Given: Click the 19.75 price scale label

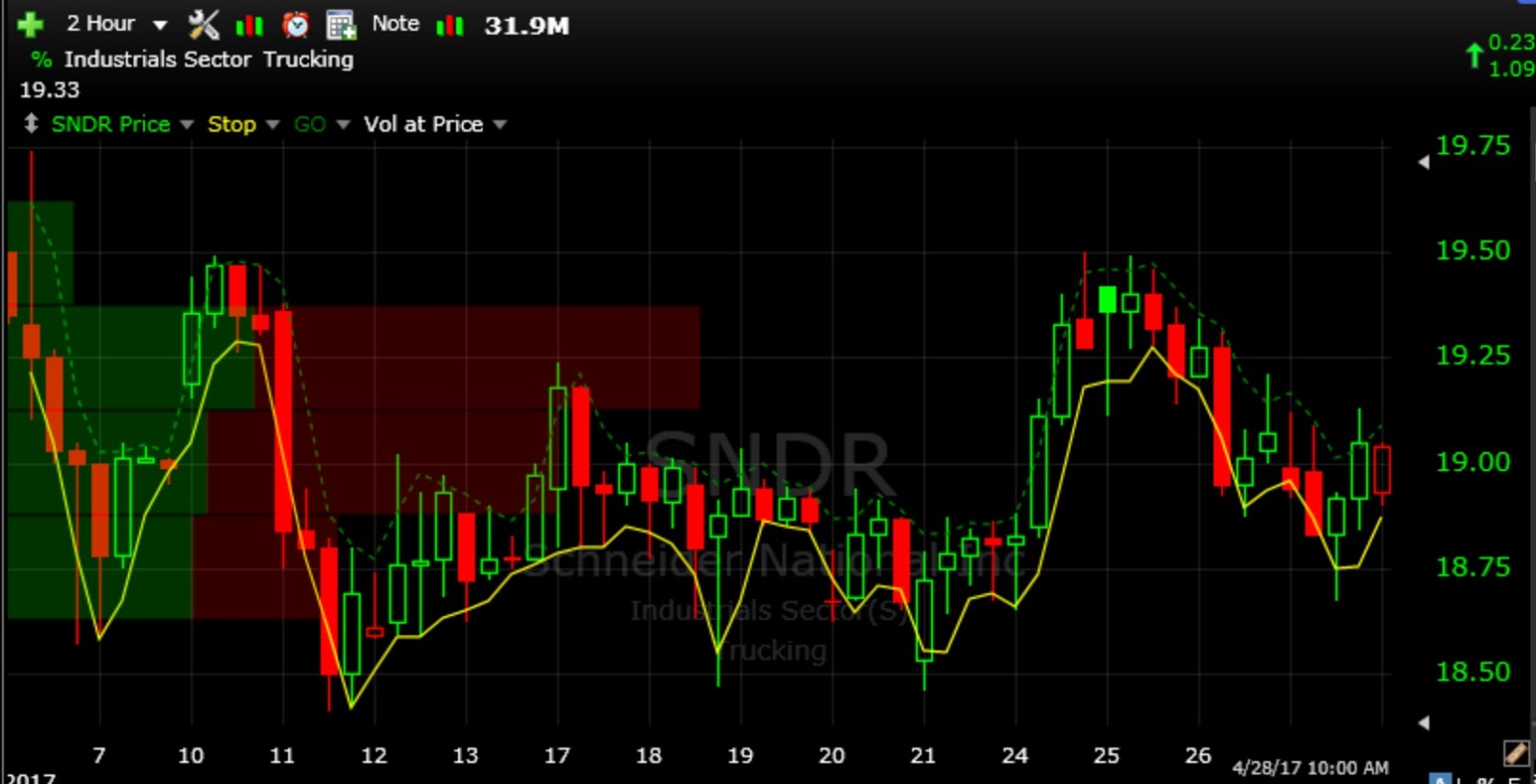Looking at the screenshot, I should (x=1473, y=146).
